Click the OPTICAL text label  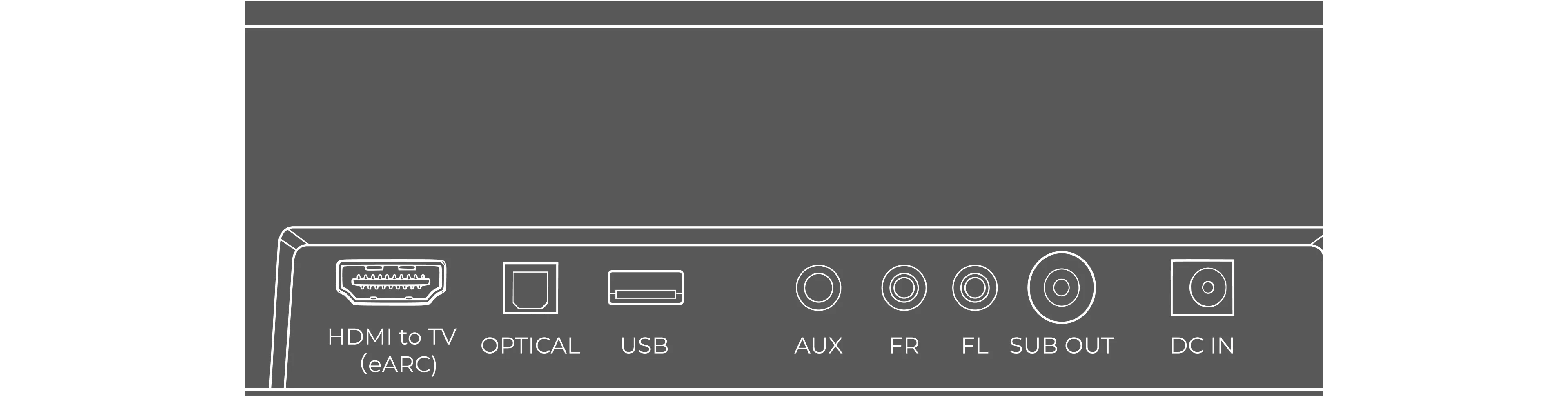pos(530,346)
